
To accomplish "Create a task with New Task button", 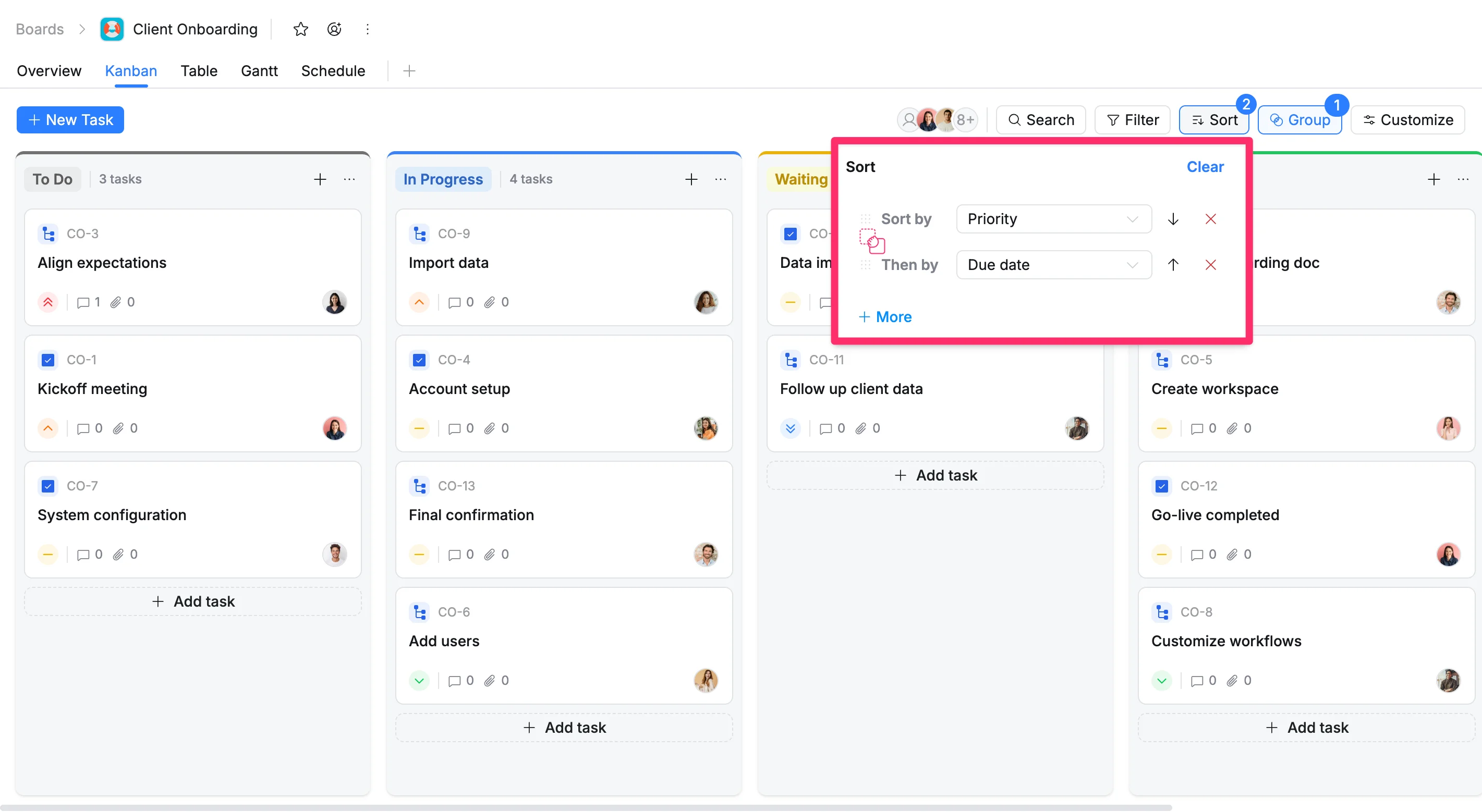I will tap(70, 120).
